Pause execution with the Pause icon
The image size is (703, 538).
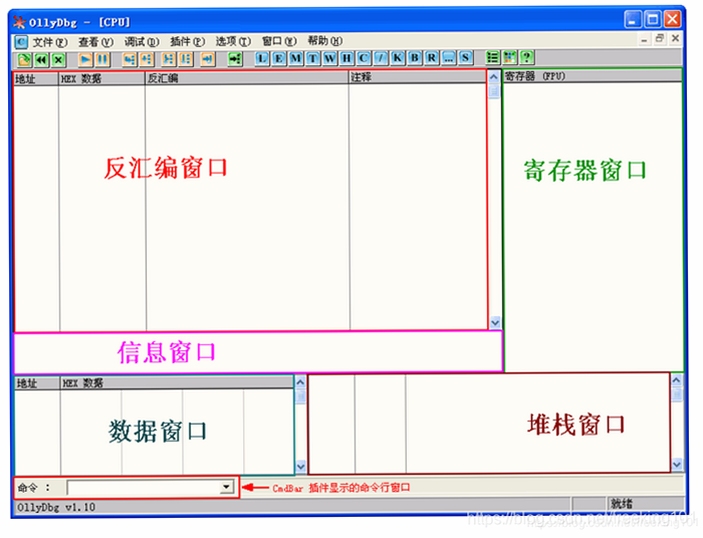pyautogui.click(x=102, y=59)
